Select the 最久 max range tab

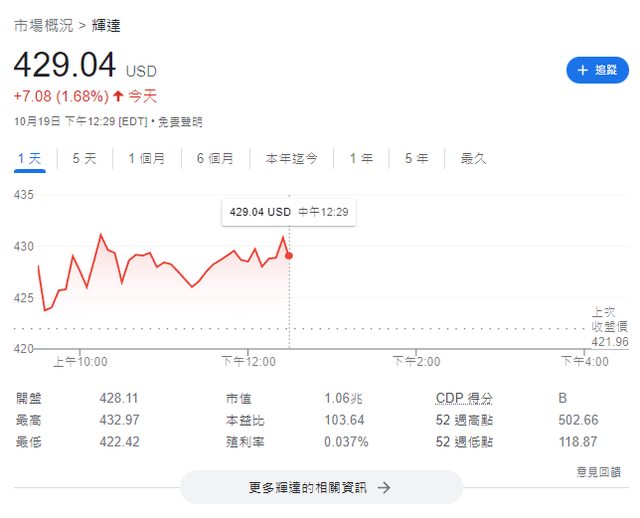click(473, 158)
